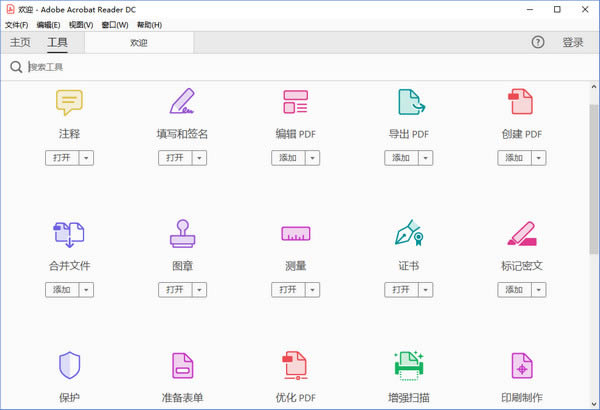Image resolution: width=600 pixels, height=410 pixels.
Task: Open the 视图(V) menu
Action: coord(81,25)
